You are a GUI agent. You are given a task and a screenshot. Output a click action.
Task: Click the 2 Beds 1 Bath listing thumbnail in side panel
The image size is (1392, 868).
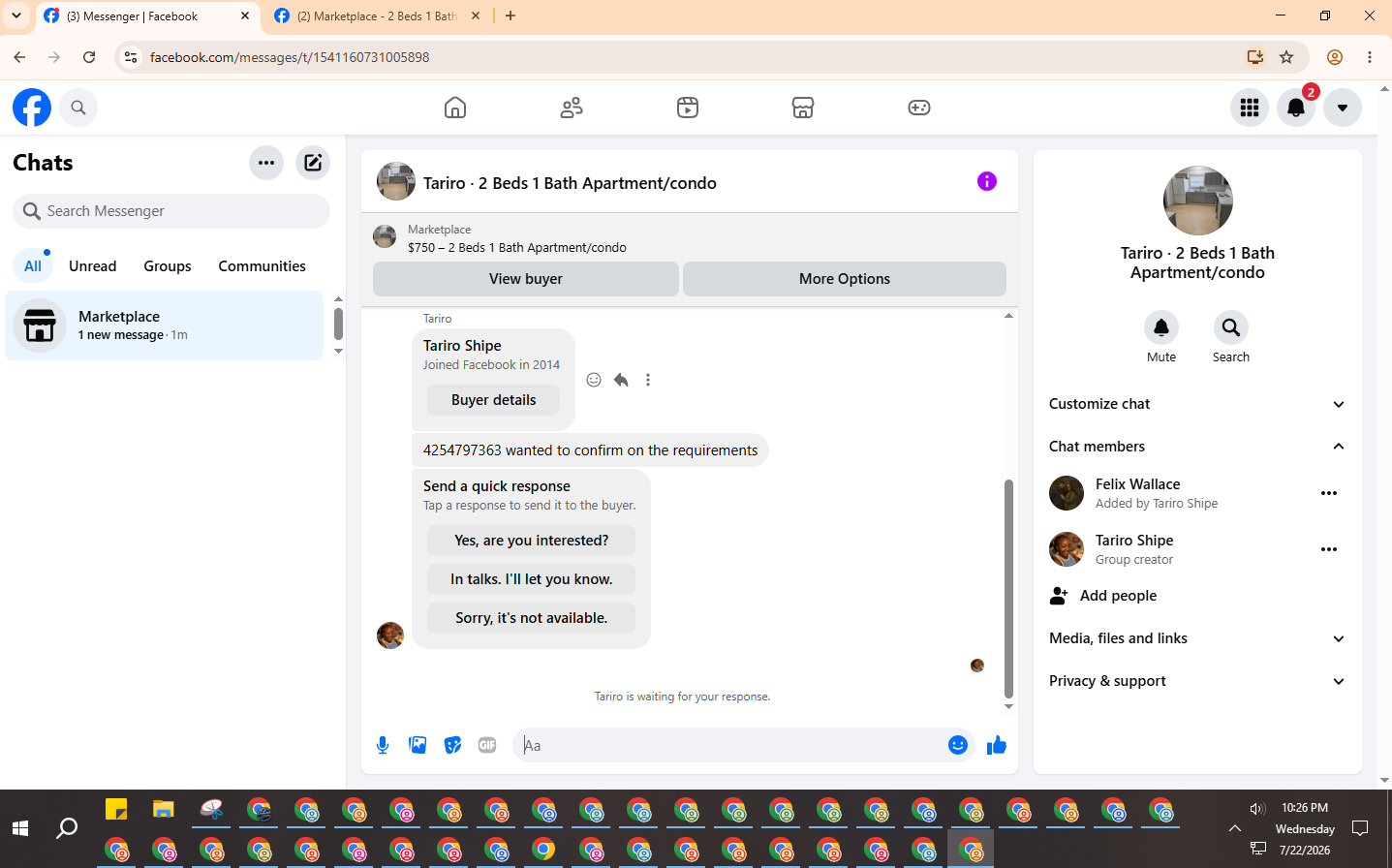pyautogui.click(x=1198, y=201)
